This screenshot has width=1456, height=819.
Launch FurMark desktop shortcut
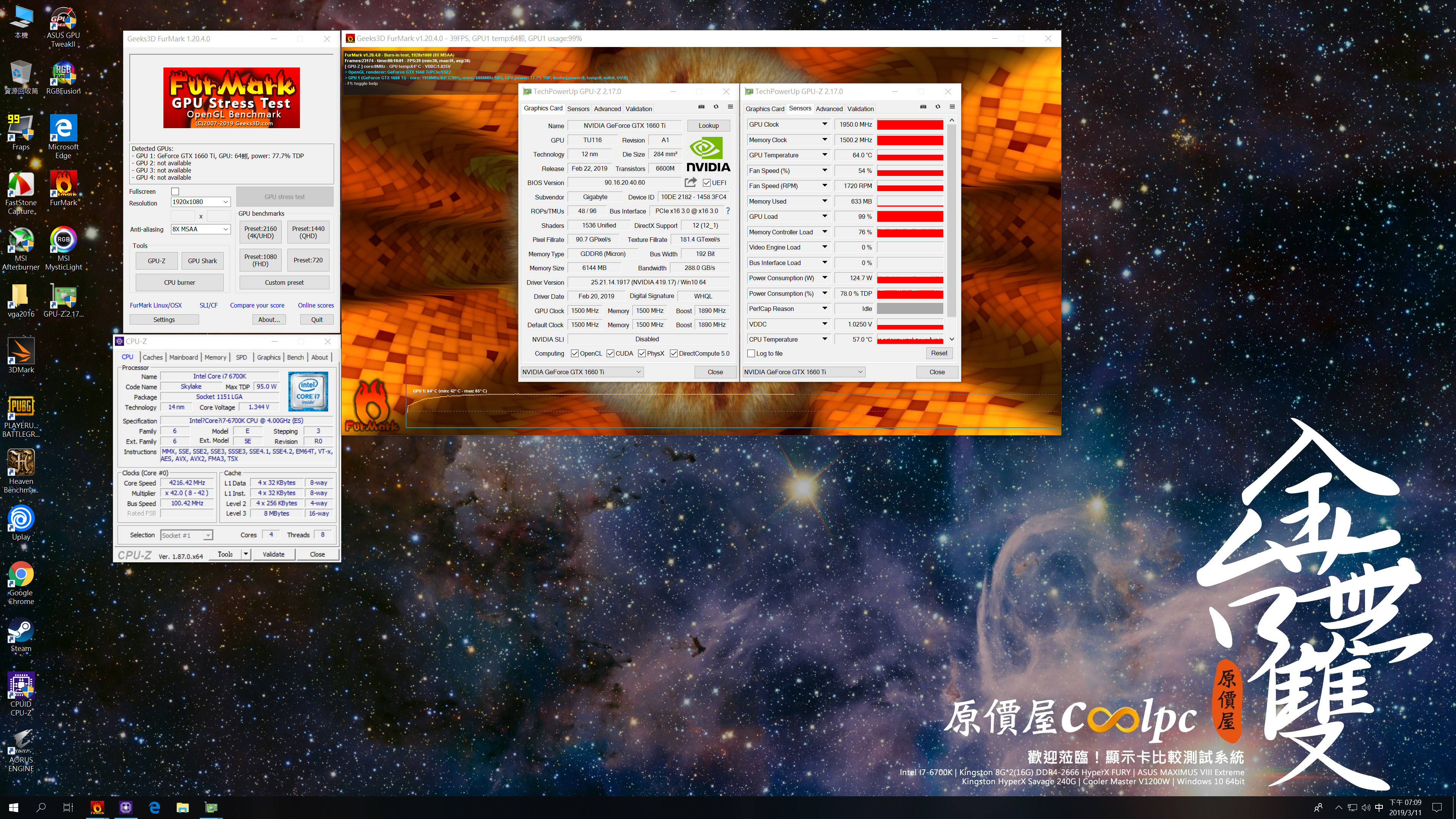point(63,188)
